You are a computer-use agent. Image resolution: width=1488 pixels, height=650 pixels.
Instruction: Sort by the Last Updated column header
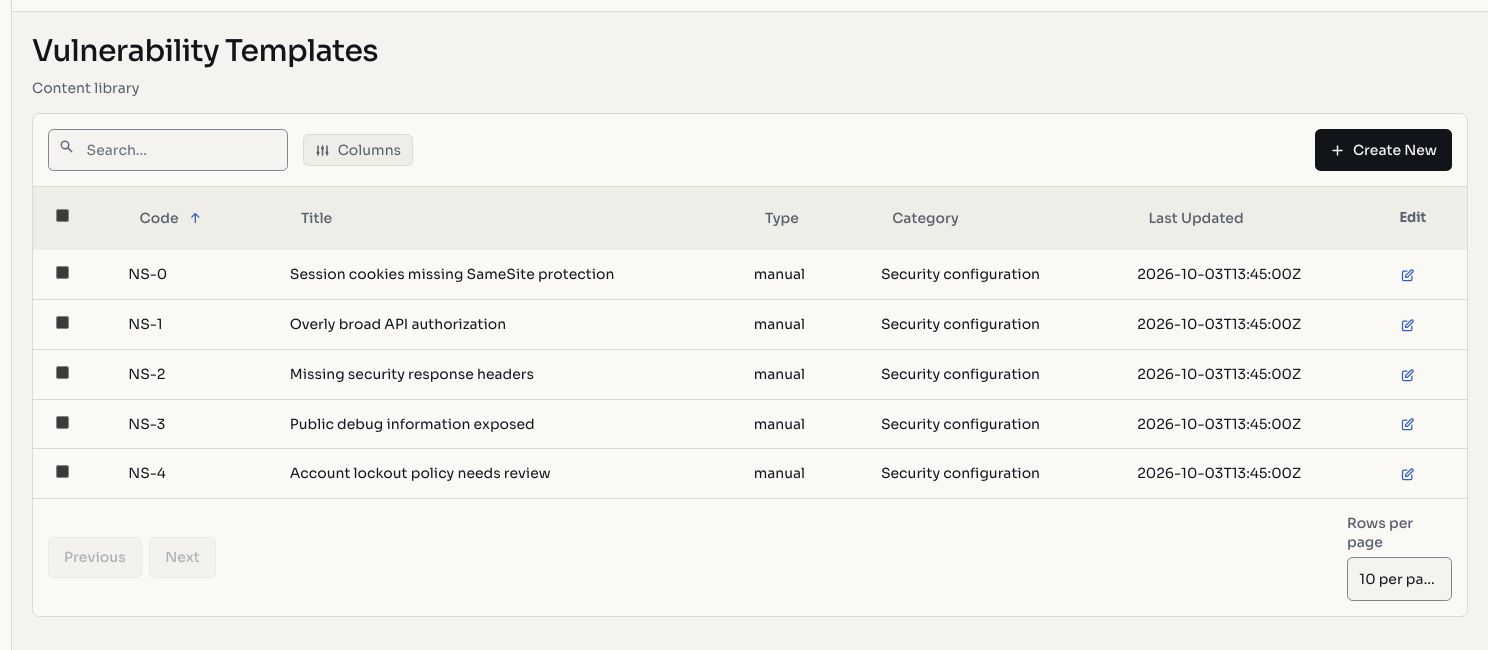pos(1196,218)
